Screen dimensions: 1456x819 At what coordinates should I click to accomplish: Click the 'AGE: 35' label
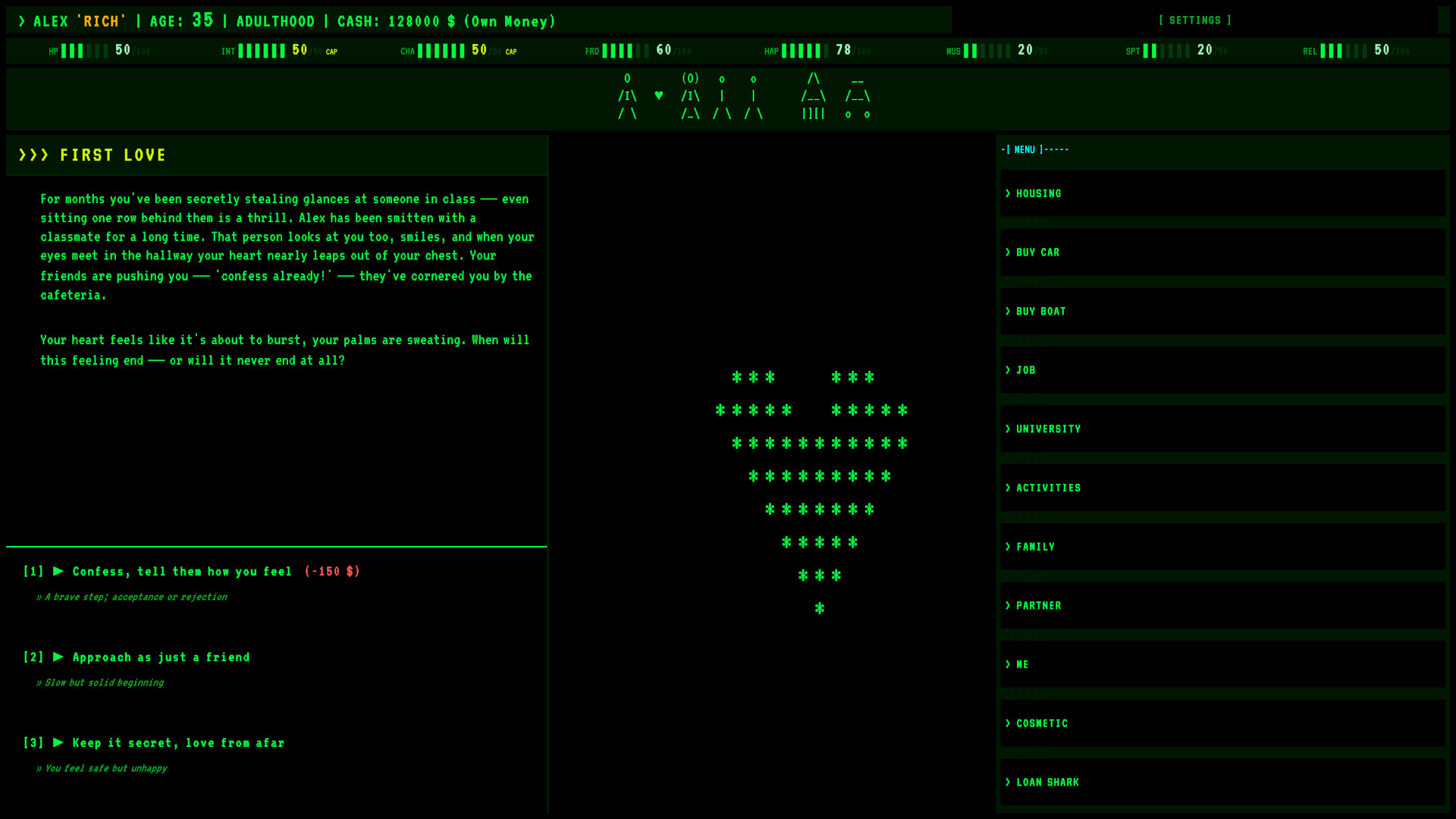point(182,20)
